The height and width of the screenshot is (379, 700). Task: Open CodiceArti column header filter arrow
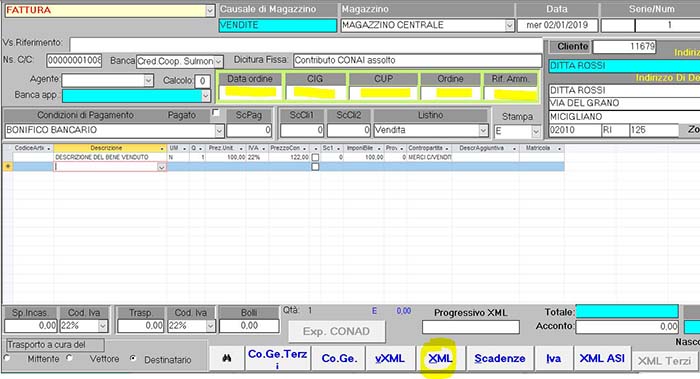coord(49,148)
